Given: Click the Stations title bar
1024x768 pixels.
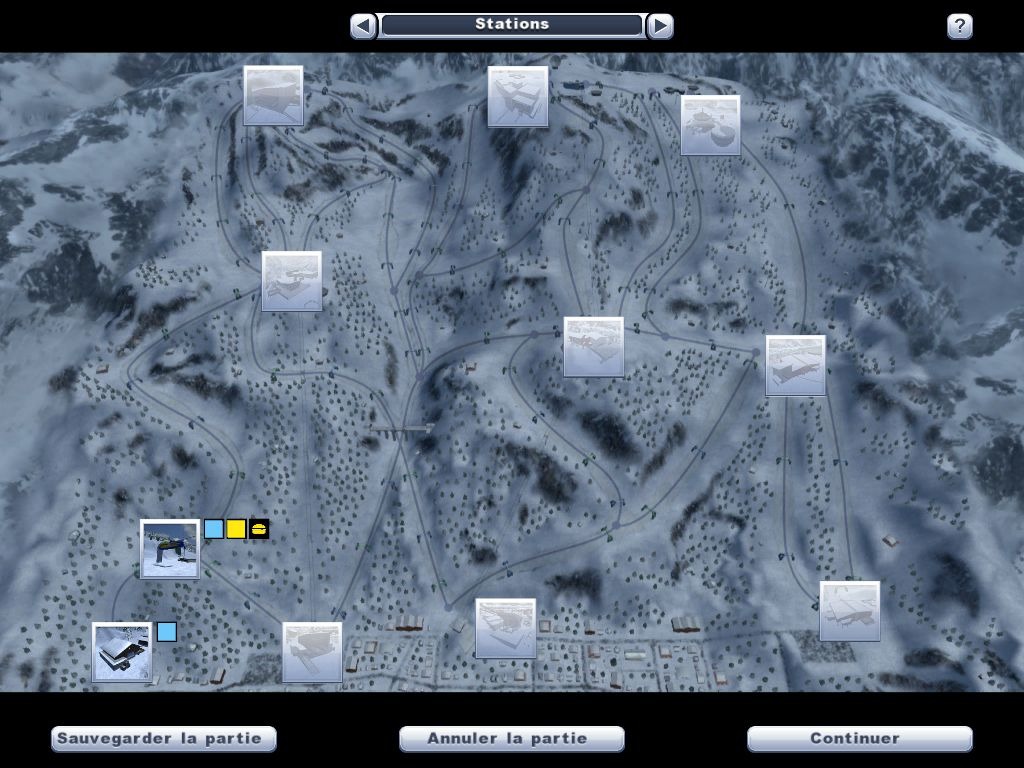Looking at the screenshot, I should (511, 25).
